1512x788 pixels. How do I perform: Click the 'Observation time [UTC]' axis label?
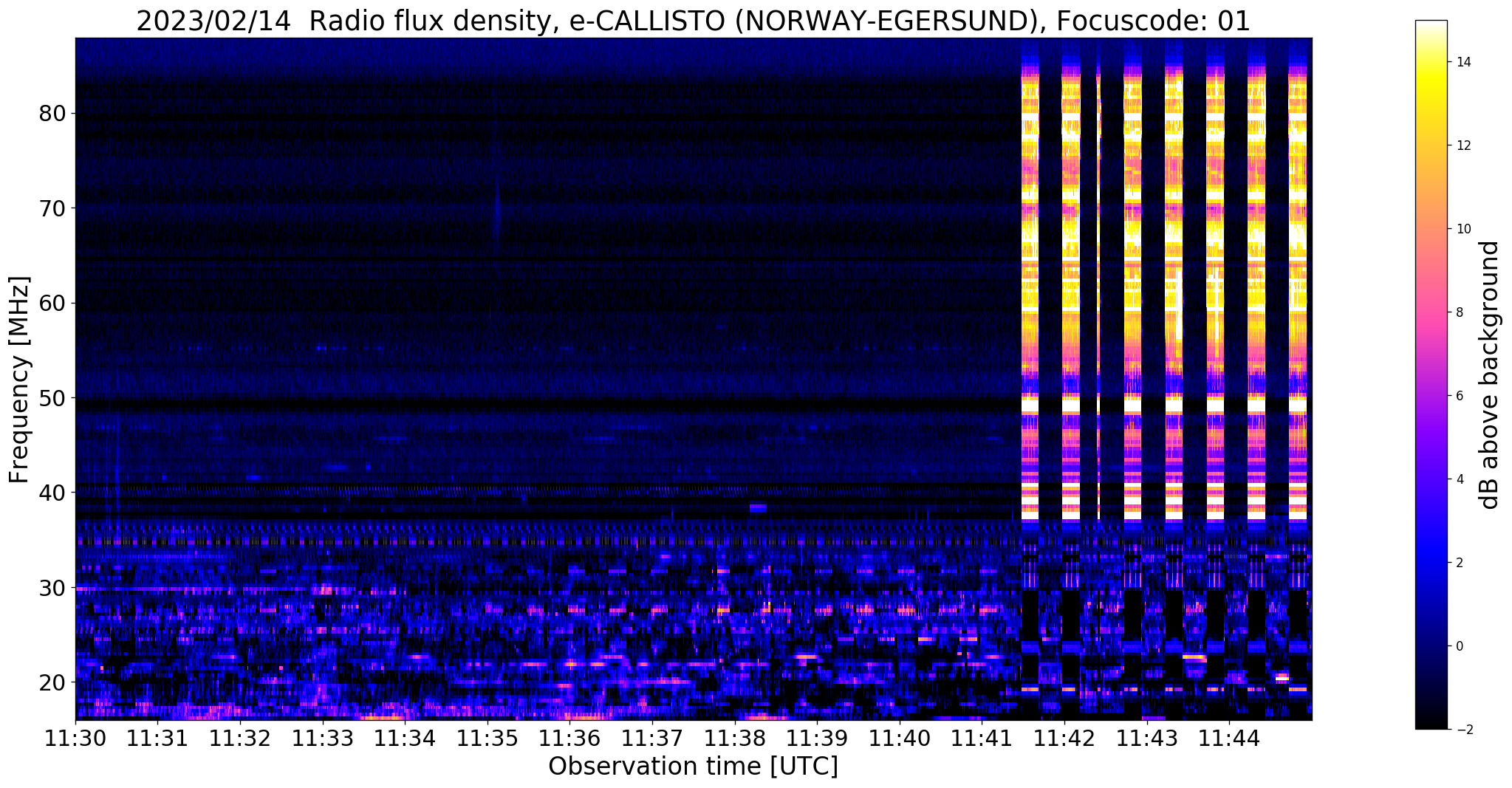pos(693,767)
